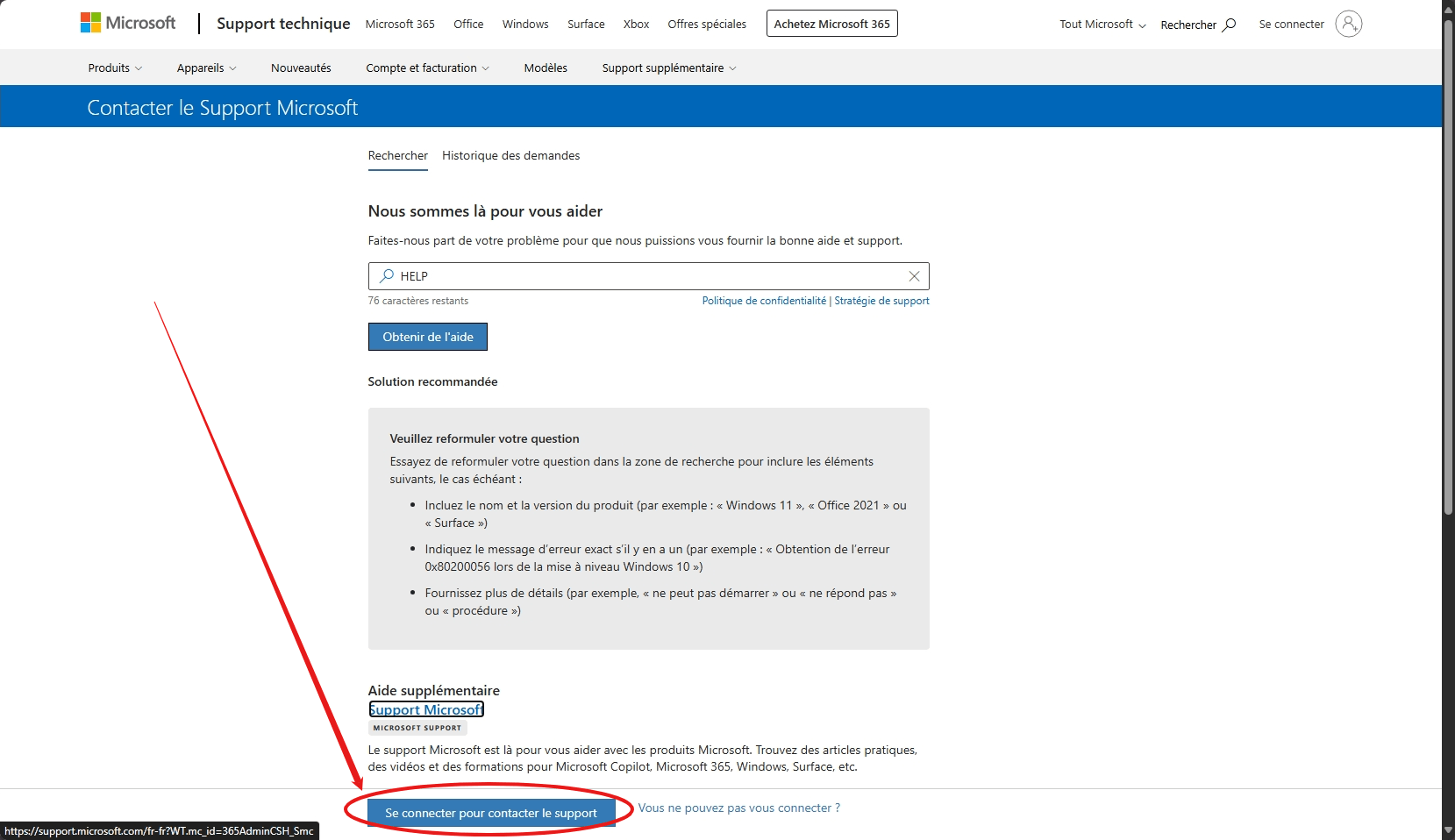The image size is (1455, 840).
Task: Switch to Historique des demandes tab
Action: point(510,156)
